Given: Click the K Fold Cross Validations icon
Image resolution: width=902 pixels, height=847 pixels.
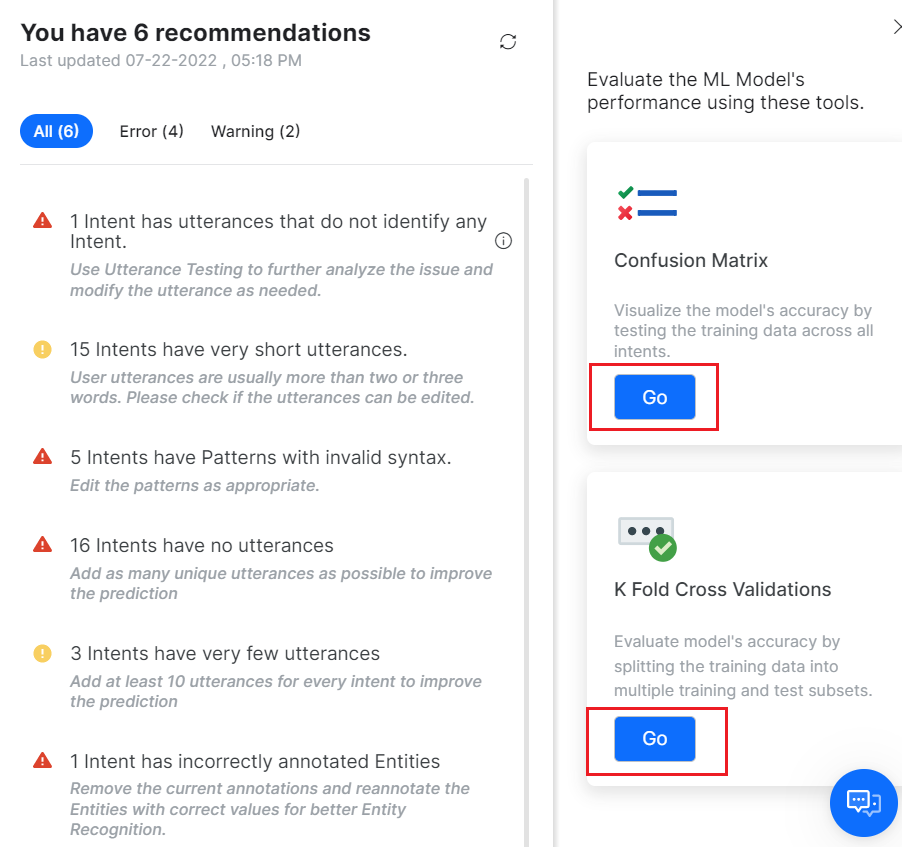Looking at the screenshot, I should point(647,538).
